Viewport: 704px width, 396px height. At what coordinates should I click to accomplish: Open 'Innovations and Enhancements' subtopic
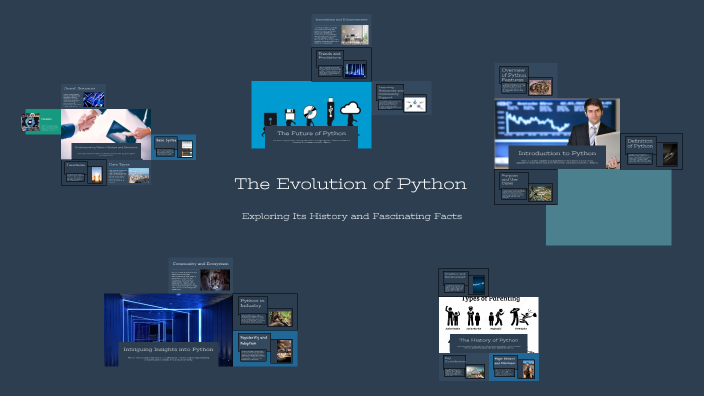(341, 31)
